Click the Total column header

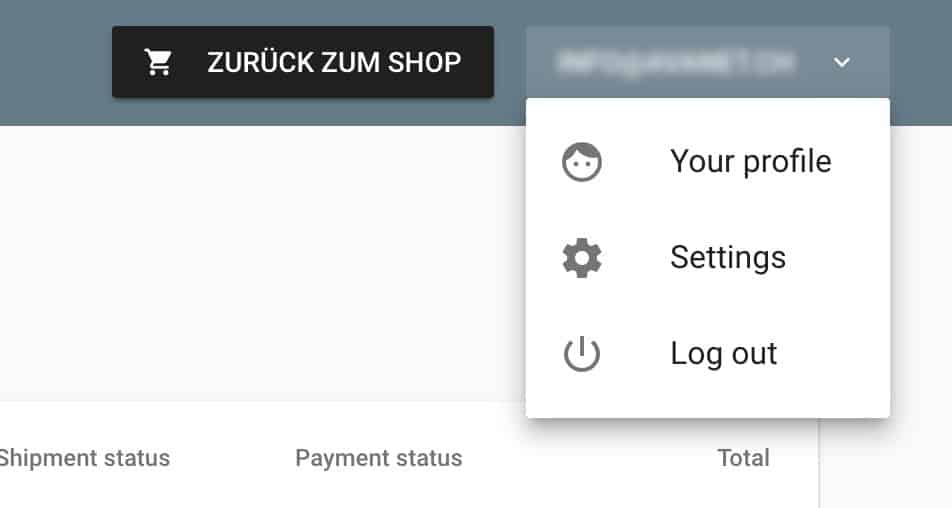click(x=743, y=458)
